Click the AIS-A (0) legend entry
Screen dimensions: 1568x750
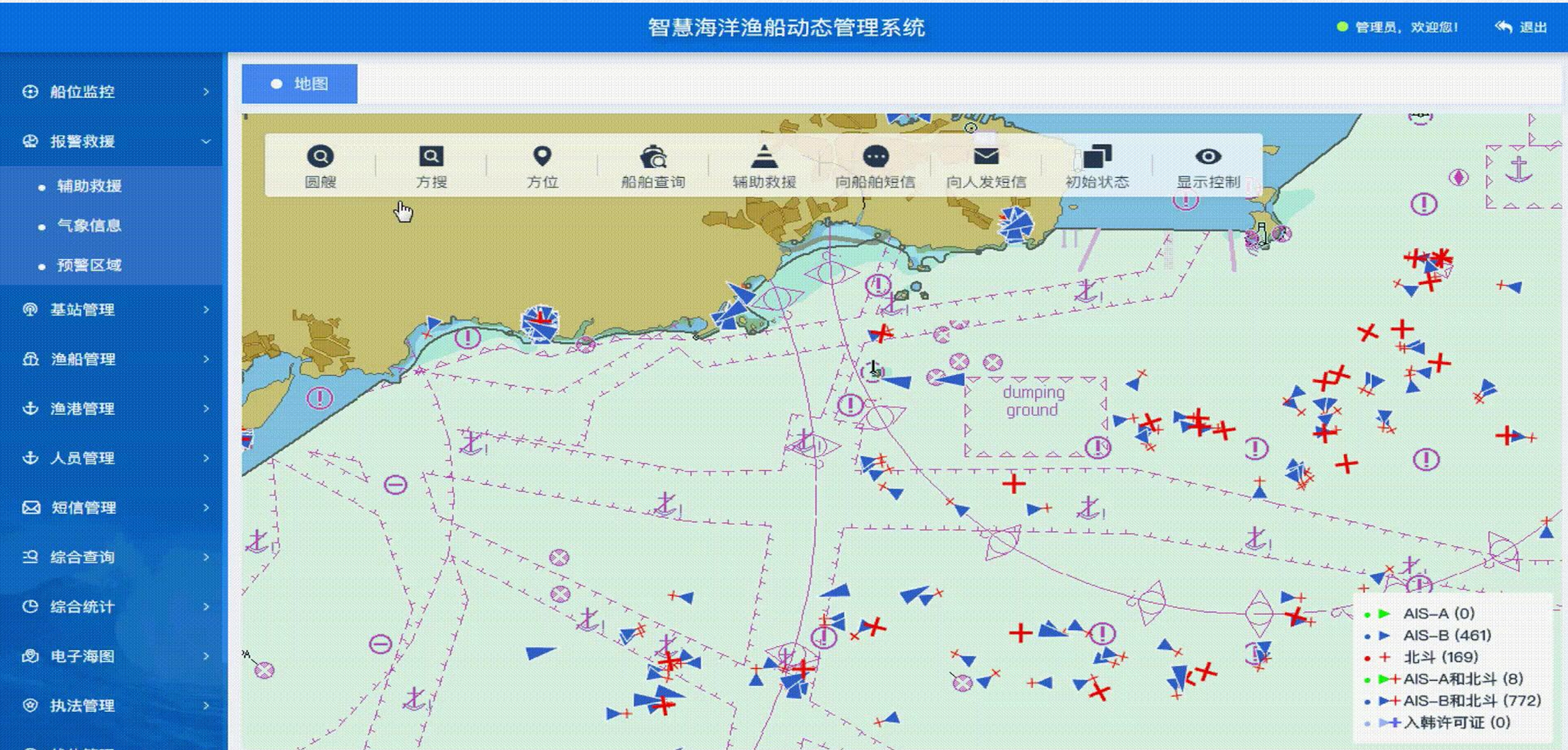click(x=1439, y=613)
